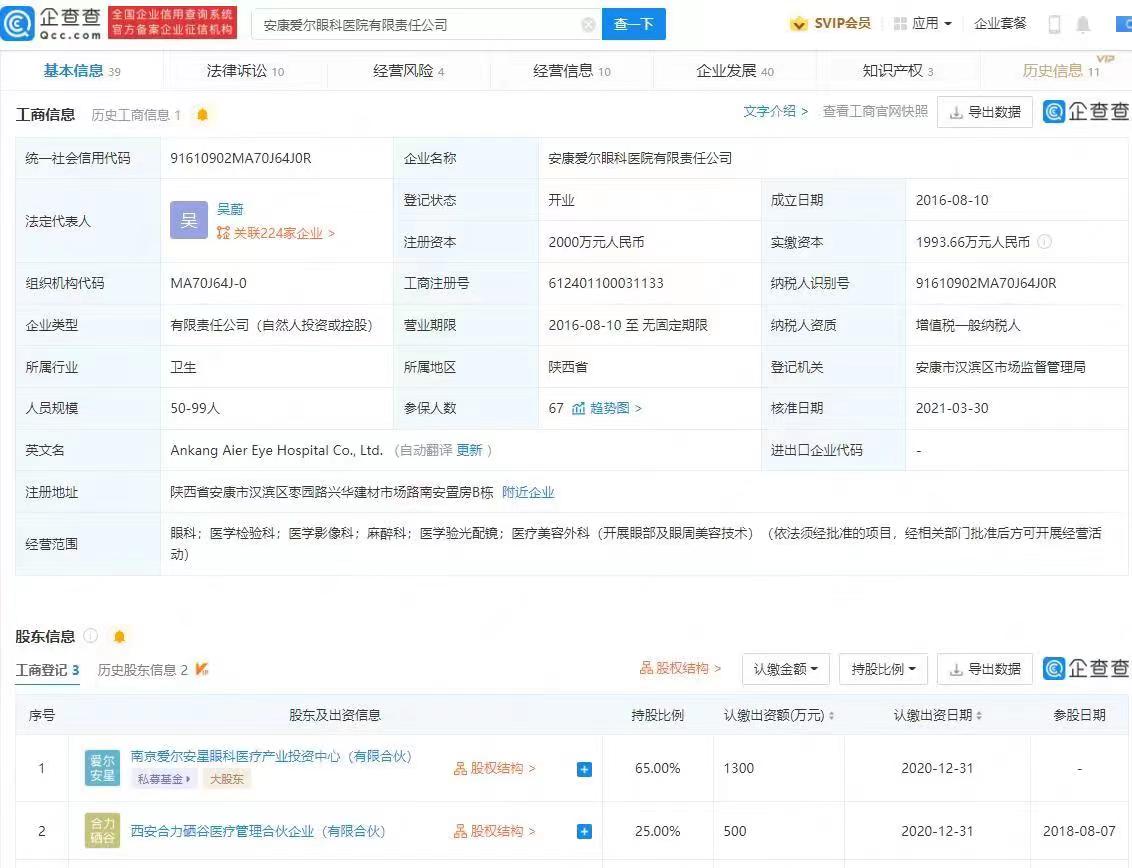
Task: Open the 私募基金 tag dropdown
Action: 164,779
